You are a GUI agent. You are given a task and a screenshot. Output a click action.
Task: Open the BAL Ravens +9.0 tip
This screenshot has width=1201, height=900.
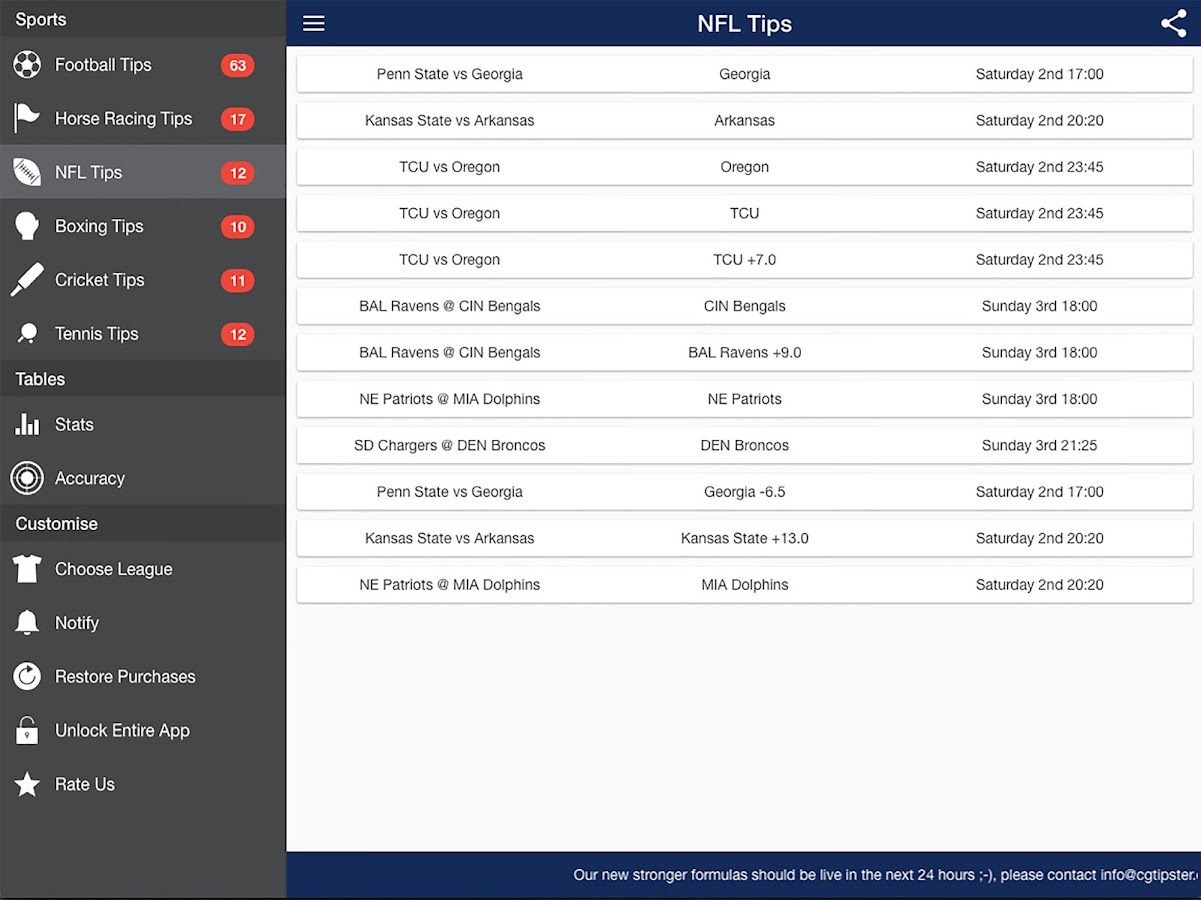745,352
